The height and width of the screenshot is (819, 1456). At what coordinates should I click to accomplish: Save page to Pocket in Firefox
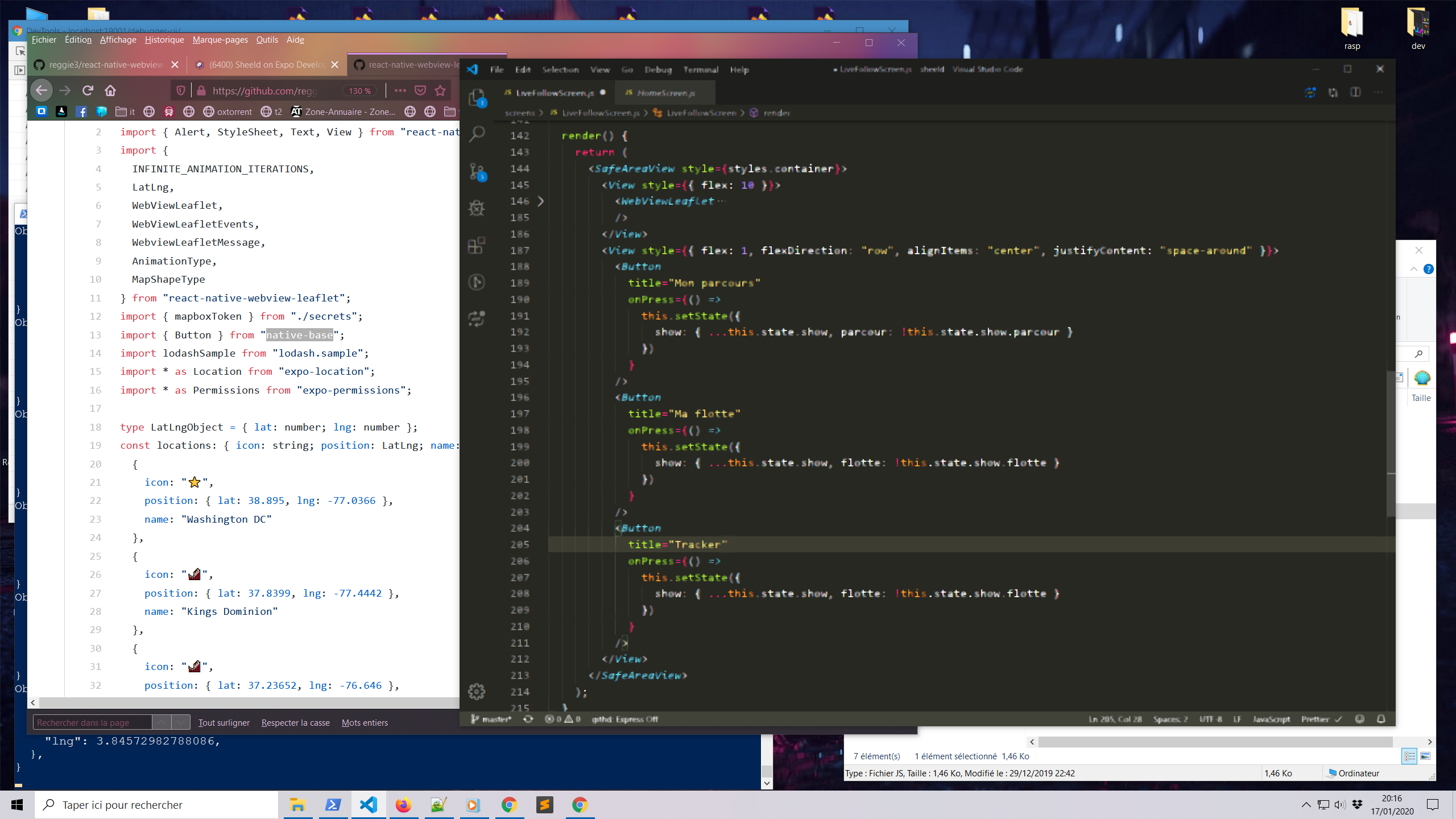tap(420, 90)
